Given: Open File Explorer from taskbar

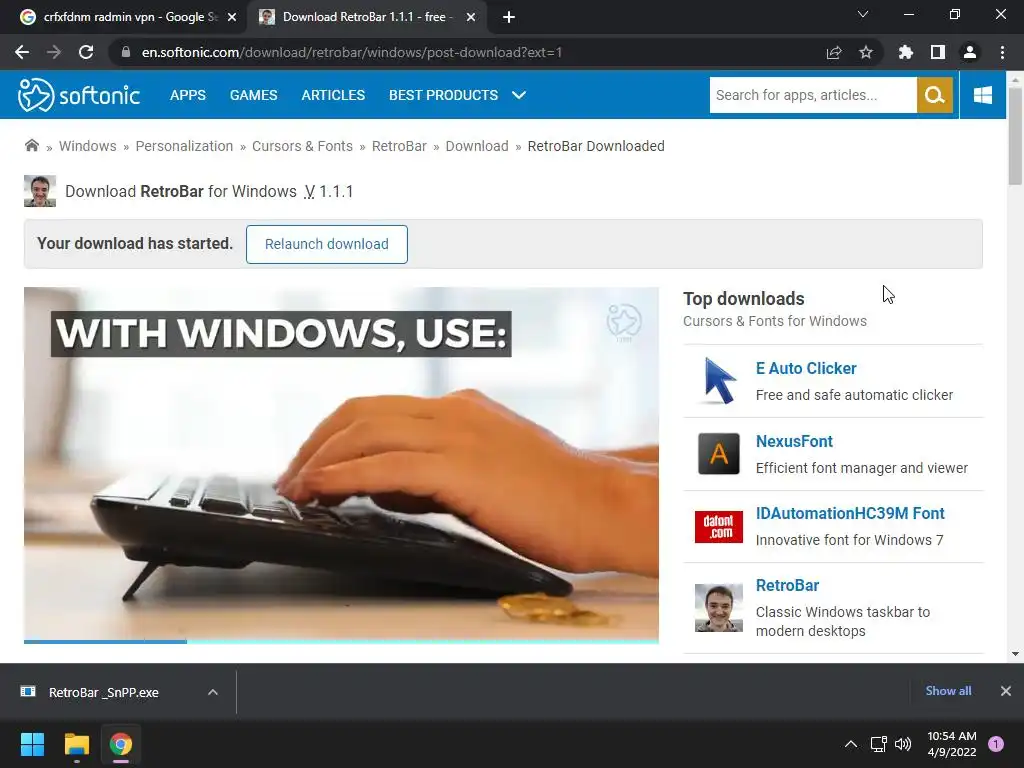Looking at the screenshot, I should [76, 744].
